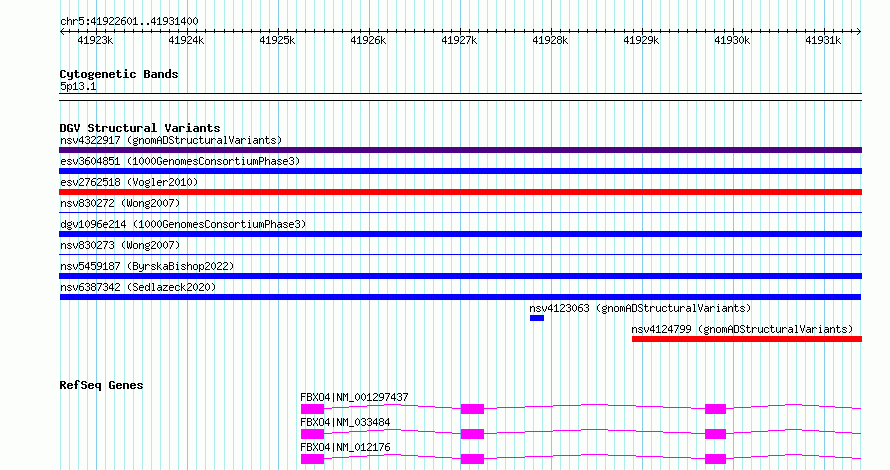Viewport: 890px width, 470px height.
Task: Click the RefSeq Genes track title
Action: pyautogui.click(x=101, y=385)
